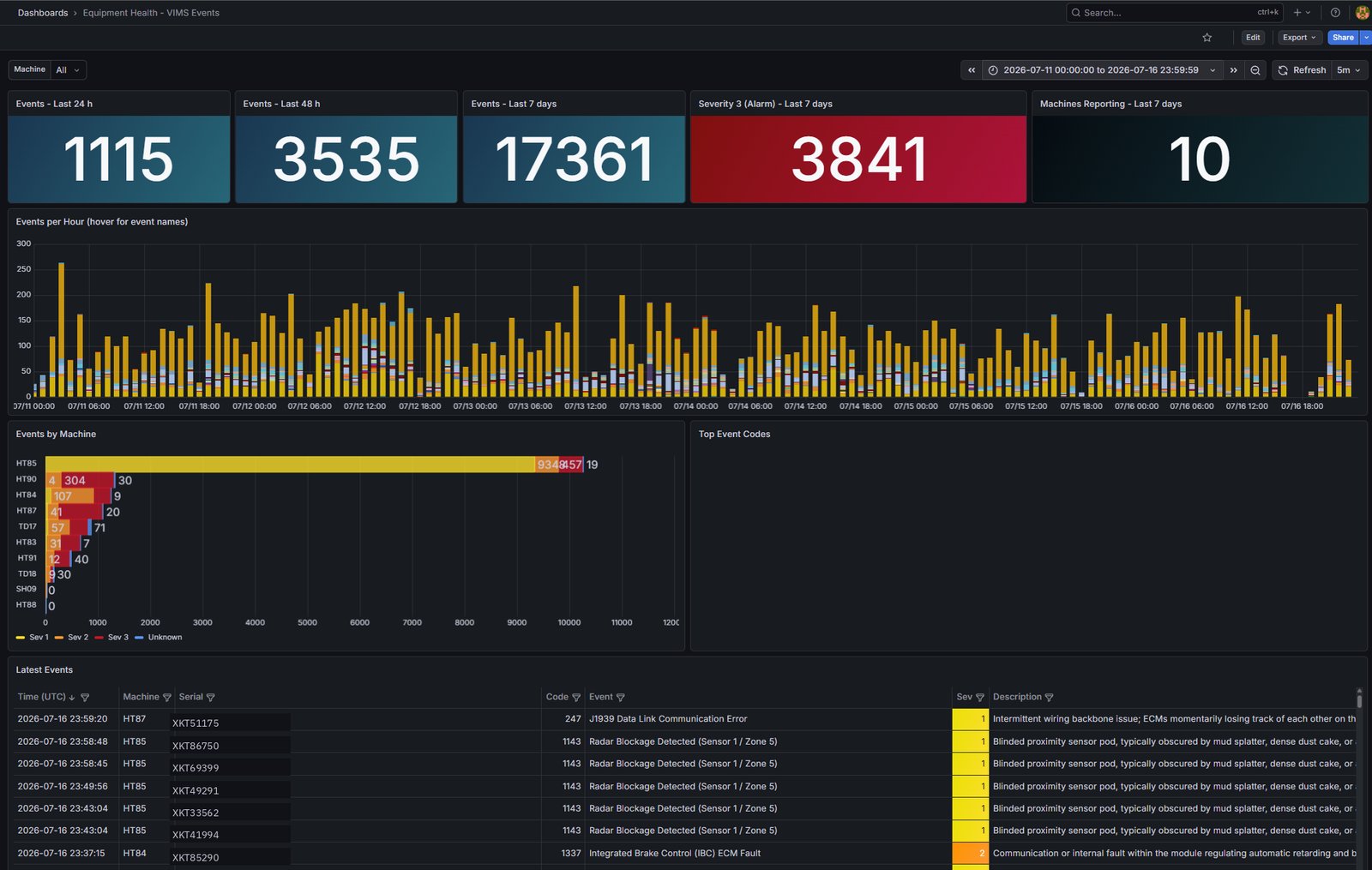Filter the Time (UTC) column
The image size is (1372, 870).
point(85,698)
